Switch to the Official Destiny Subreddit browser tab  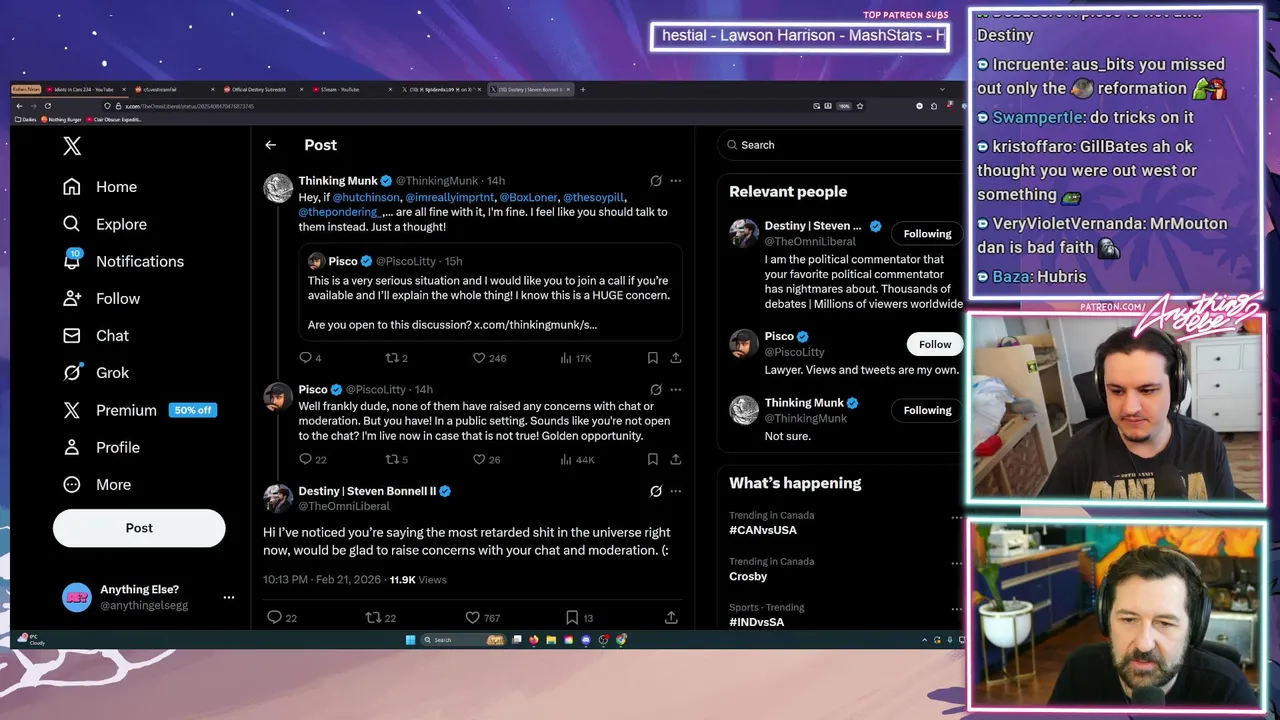[261, 89]
